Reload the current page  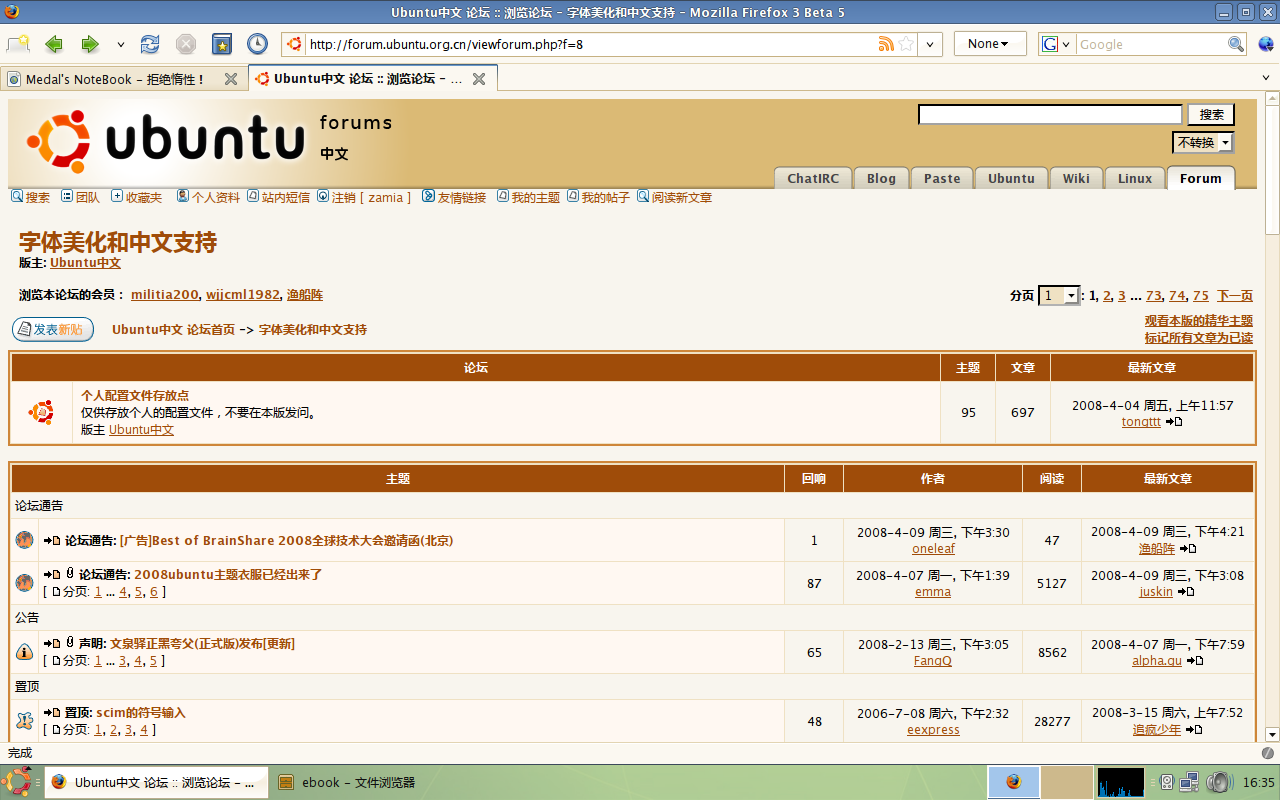[x=150, y=44]
